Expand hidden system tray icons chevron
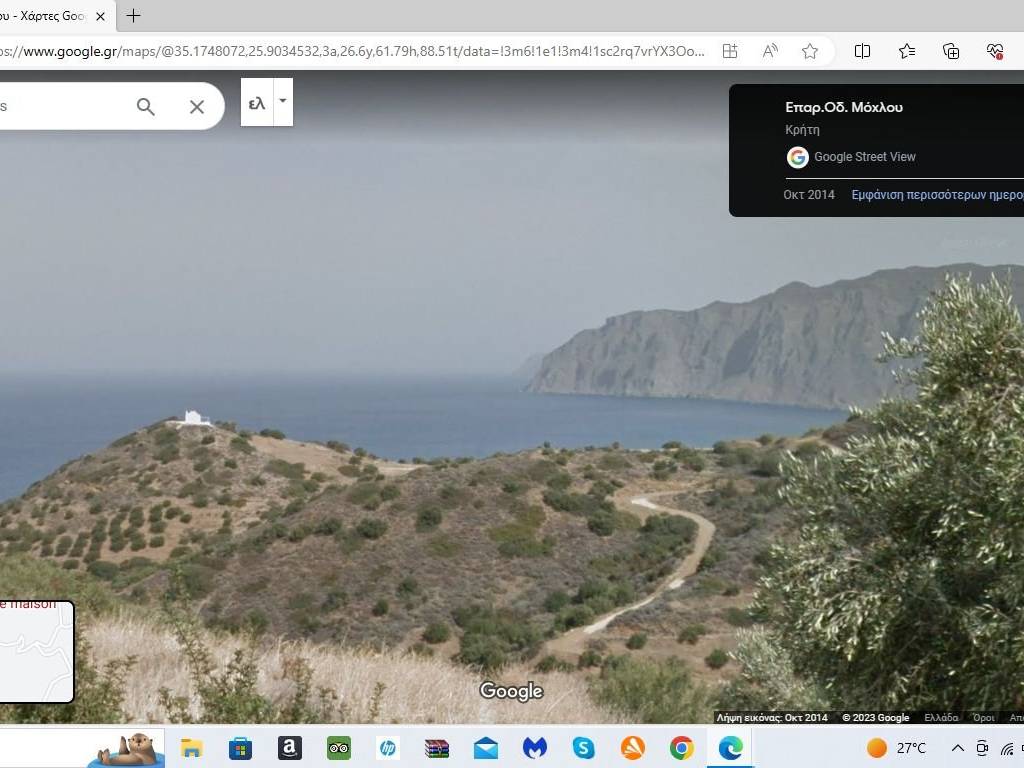 point(957,748)
